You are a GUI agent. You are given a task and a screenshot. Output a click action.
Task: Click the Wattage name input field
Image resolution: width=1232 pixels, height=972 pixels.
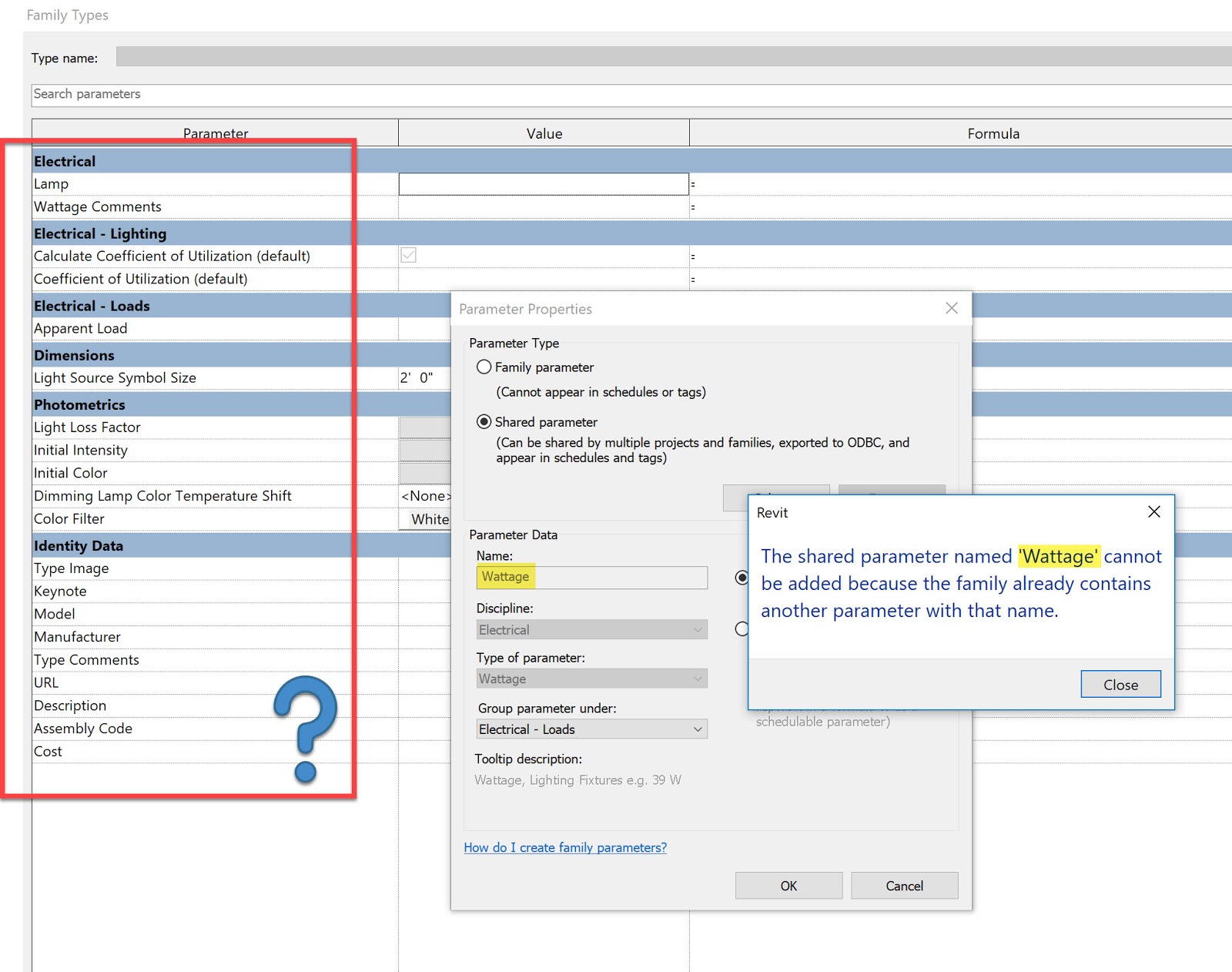click(x=591, y=577)
